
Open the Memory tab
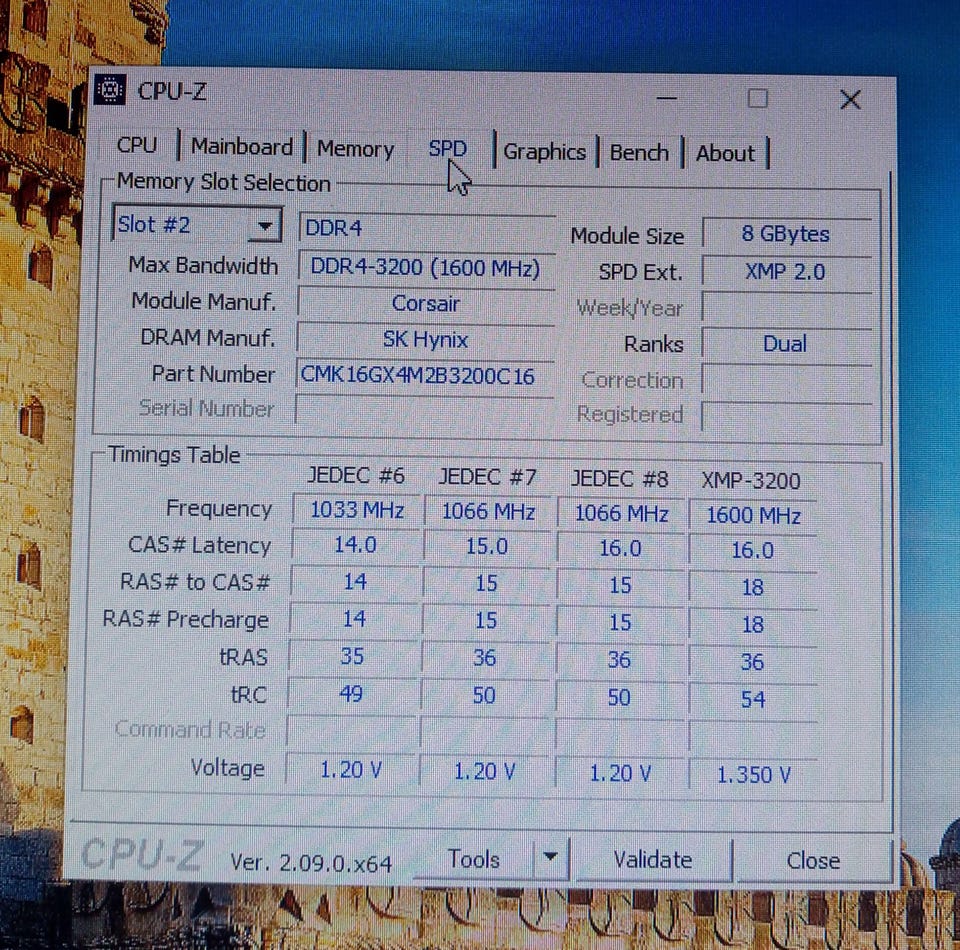pos(355,149)
